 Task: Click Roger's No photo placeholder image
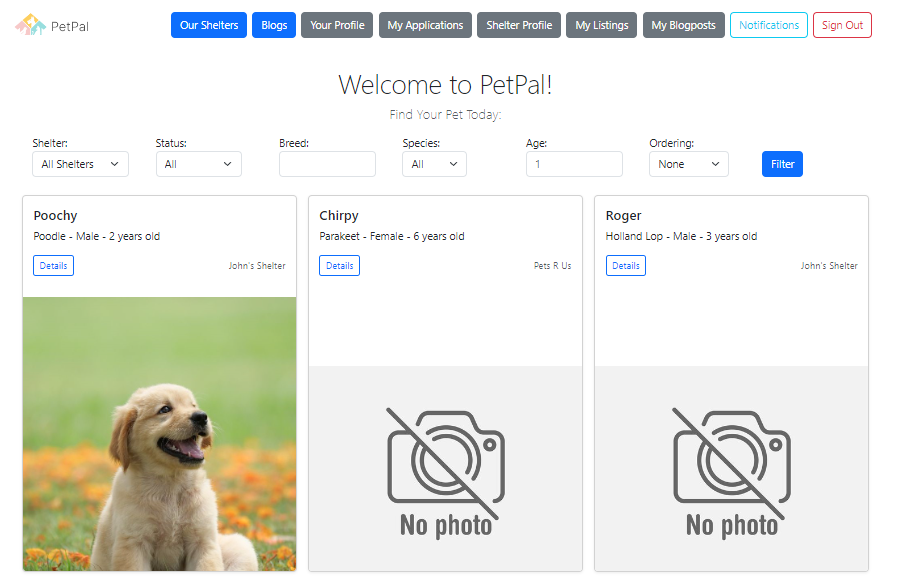click(x=732, y=469)
